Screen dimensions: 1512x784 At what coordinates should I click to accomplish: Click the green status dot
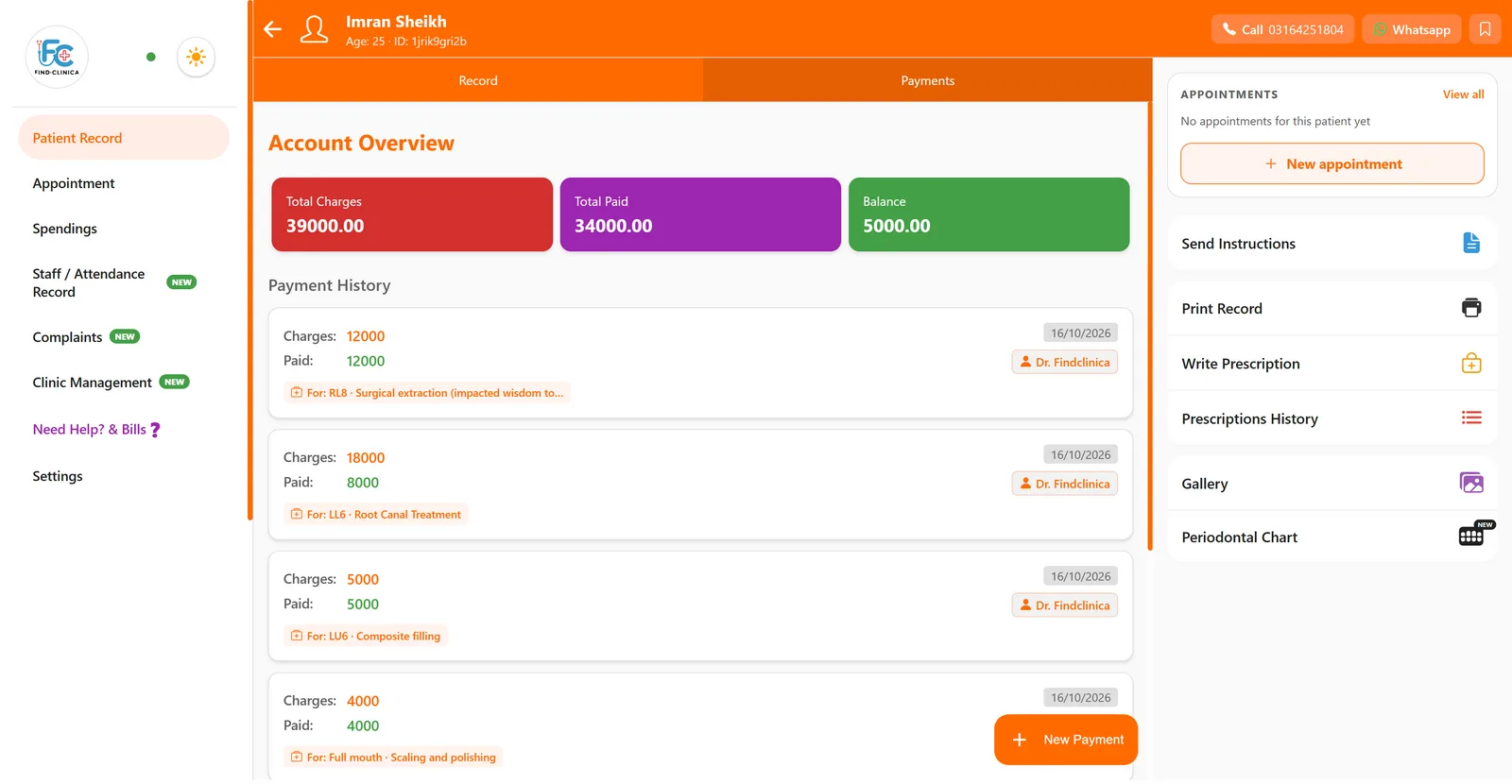[151, 57]
